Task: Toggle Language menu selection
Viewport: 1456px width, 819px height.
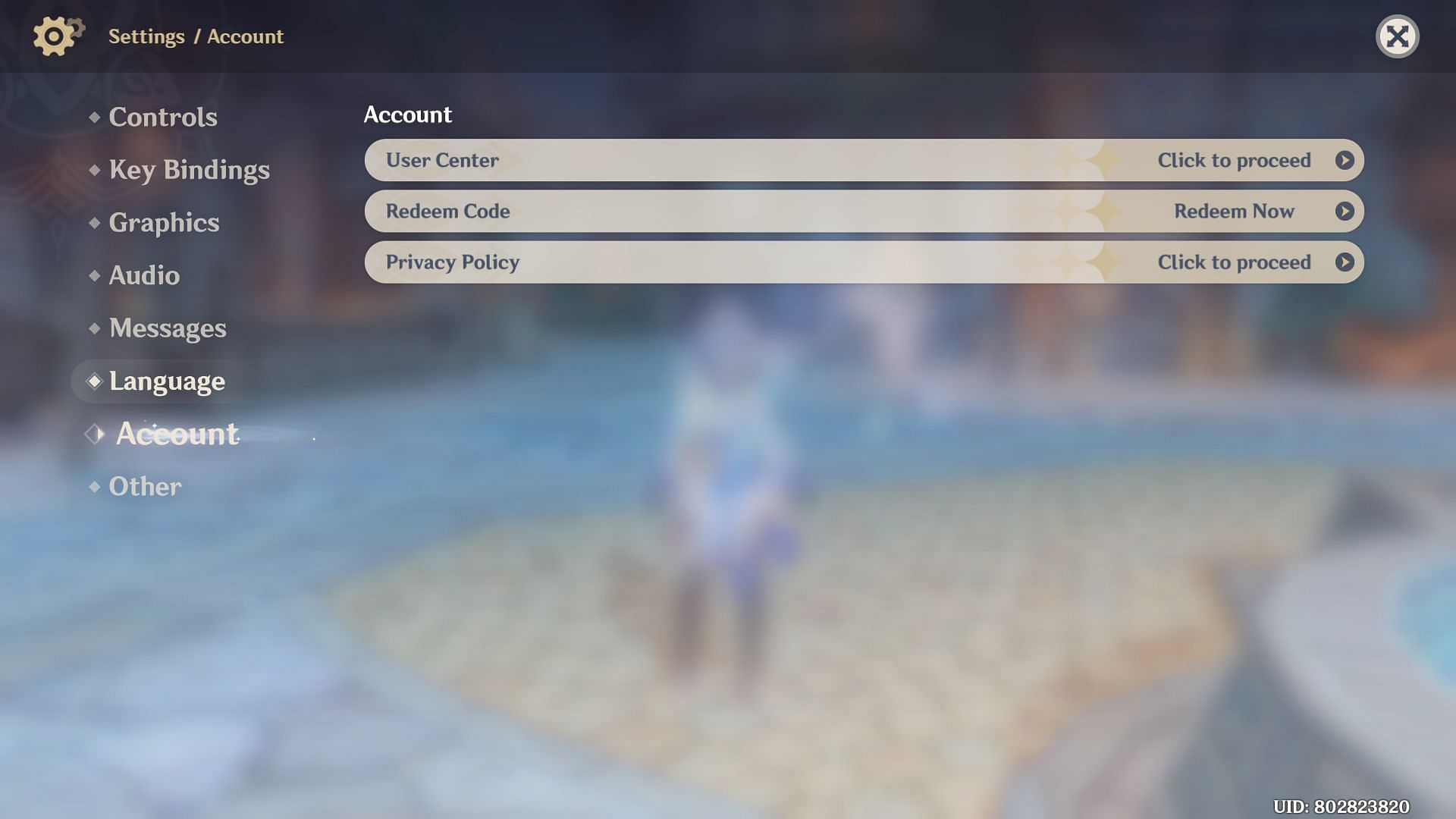Action: click(167, 381)
